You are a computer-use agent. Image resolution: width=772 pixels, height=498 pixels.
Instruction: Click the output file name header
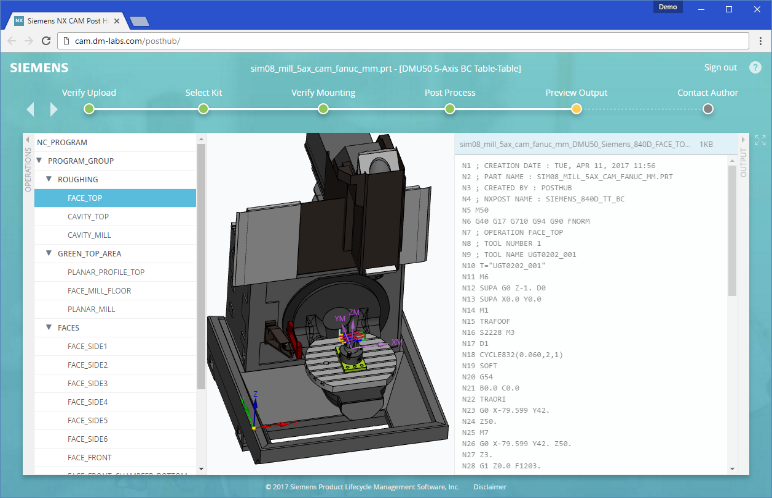coord(575,144)
